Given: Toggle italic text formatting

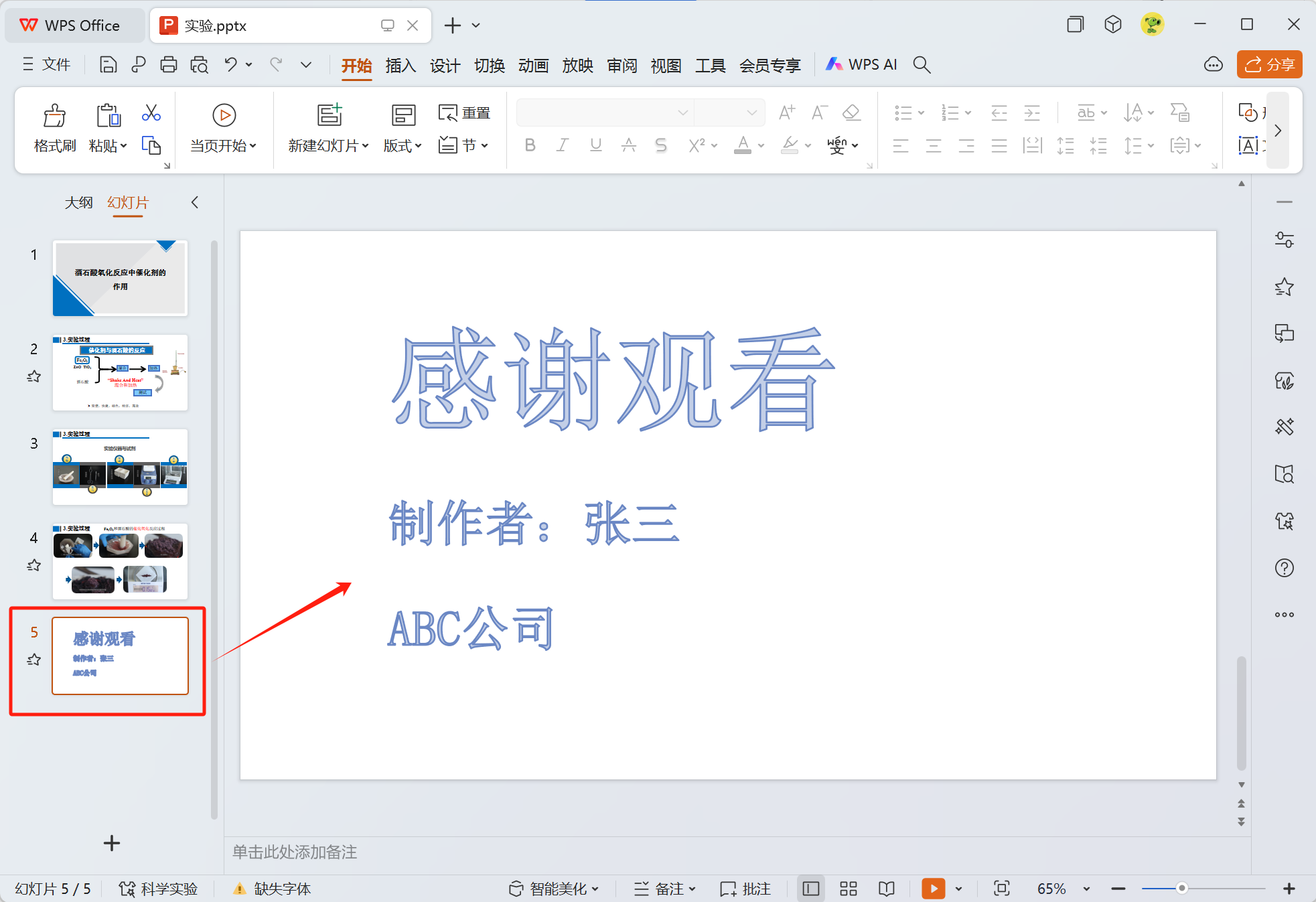Looking at the screenshot, I should [563, 145].
